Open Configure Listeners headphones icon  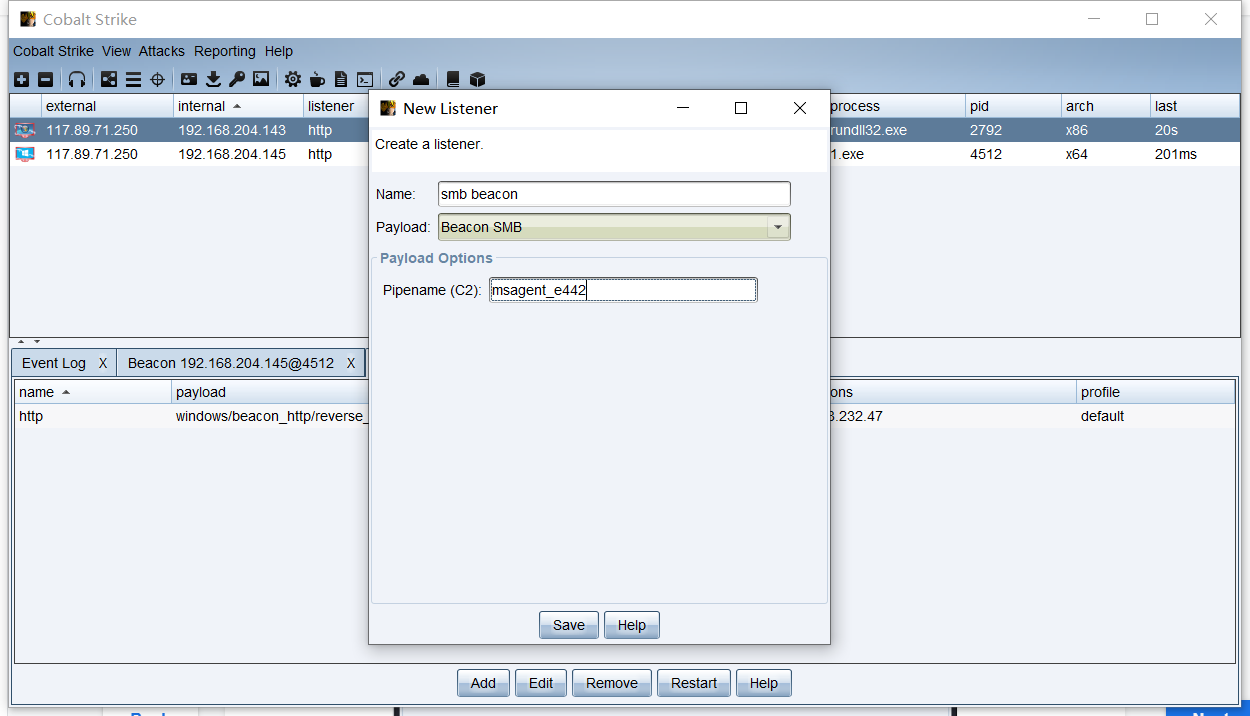click(x=77, y=79)
